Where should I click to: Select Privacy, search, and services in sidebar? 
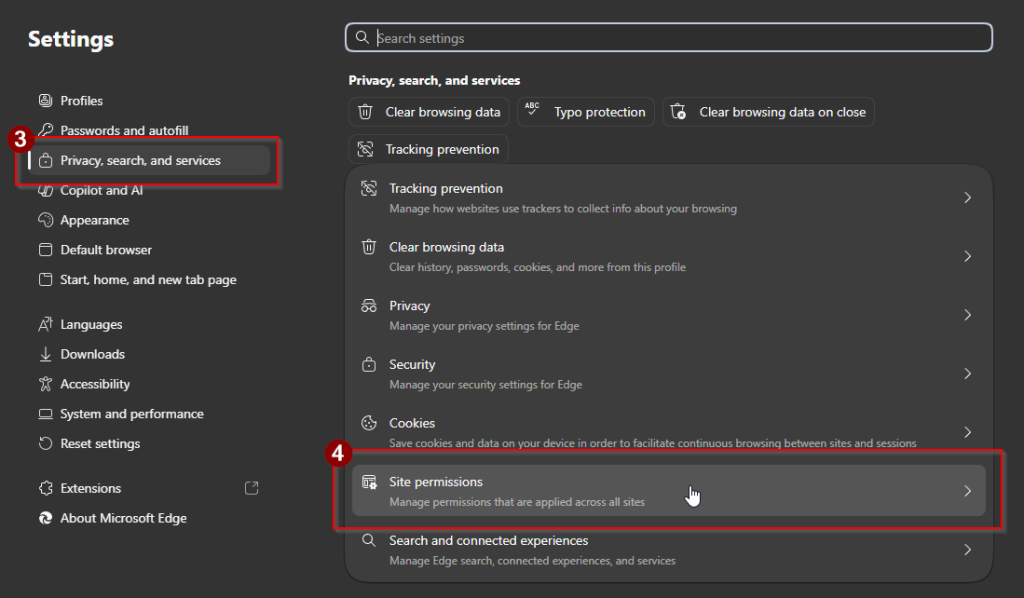tap(149, 161)
